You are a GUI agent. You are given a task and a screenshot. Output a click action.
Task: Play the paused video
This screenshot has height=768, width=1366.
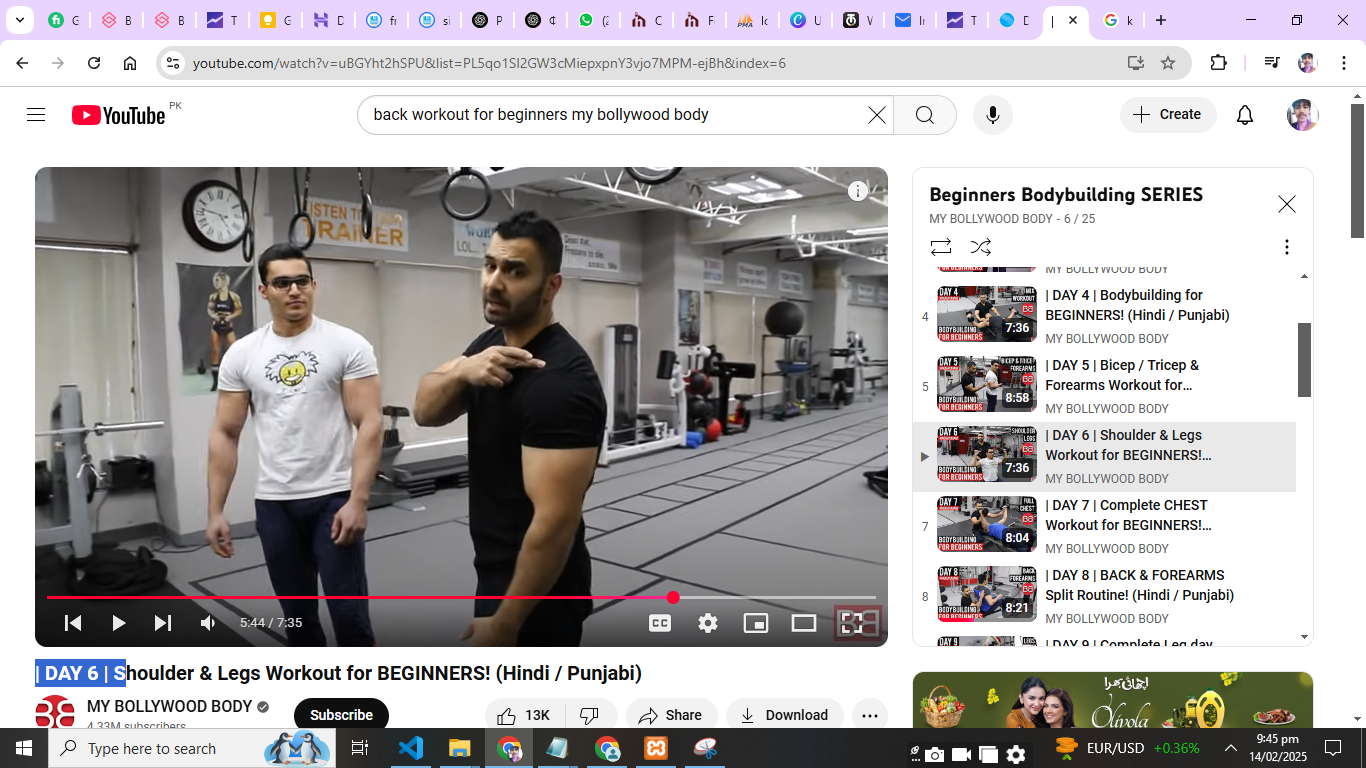pos(118,623)
